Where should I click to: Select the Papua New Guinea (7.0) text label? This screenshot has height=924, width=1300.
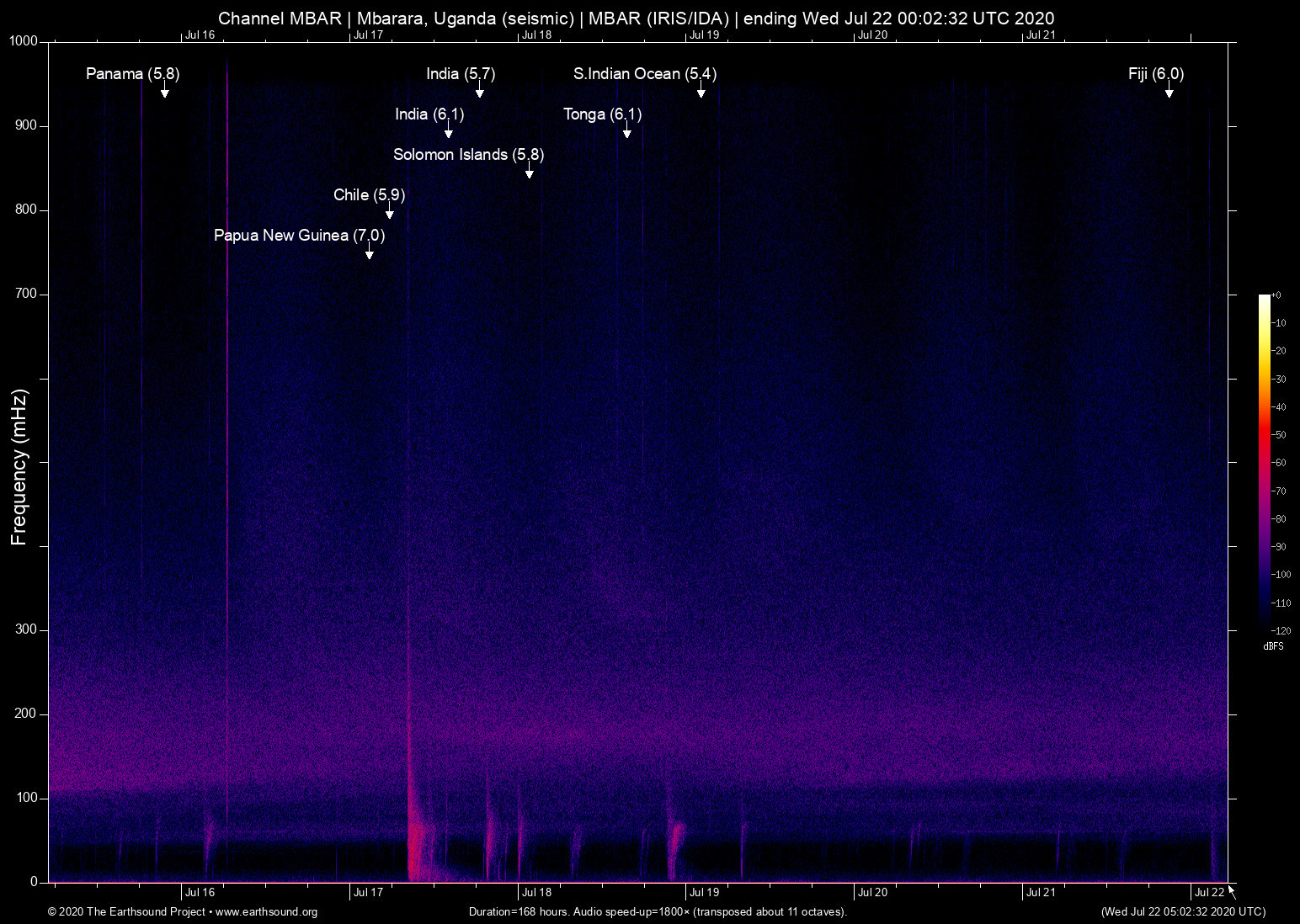point(299,235)
